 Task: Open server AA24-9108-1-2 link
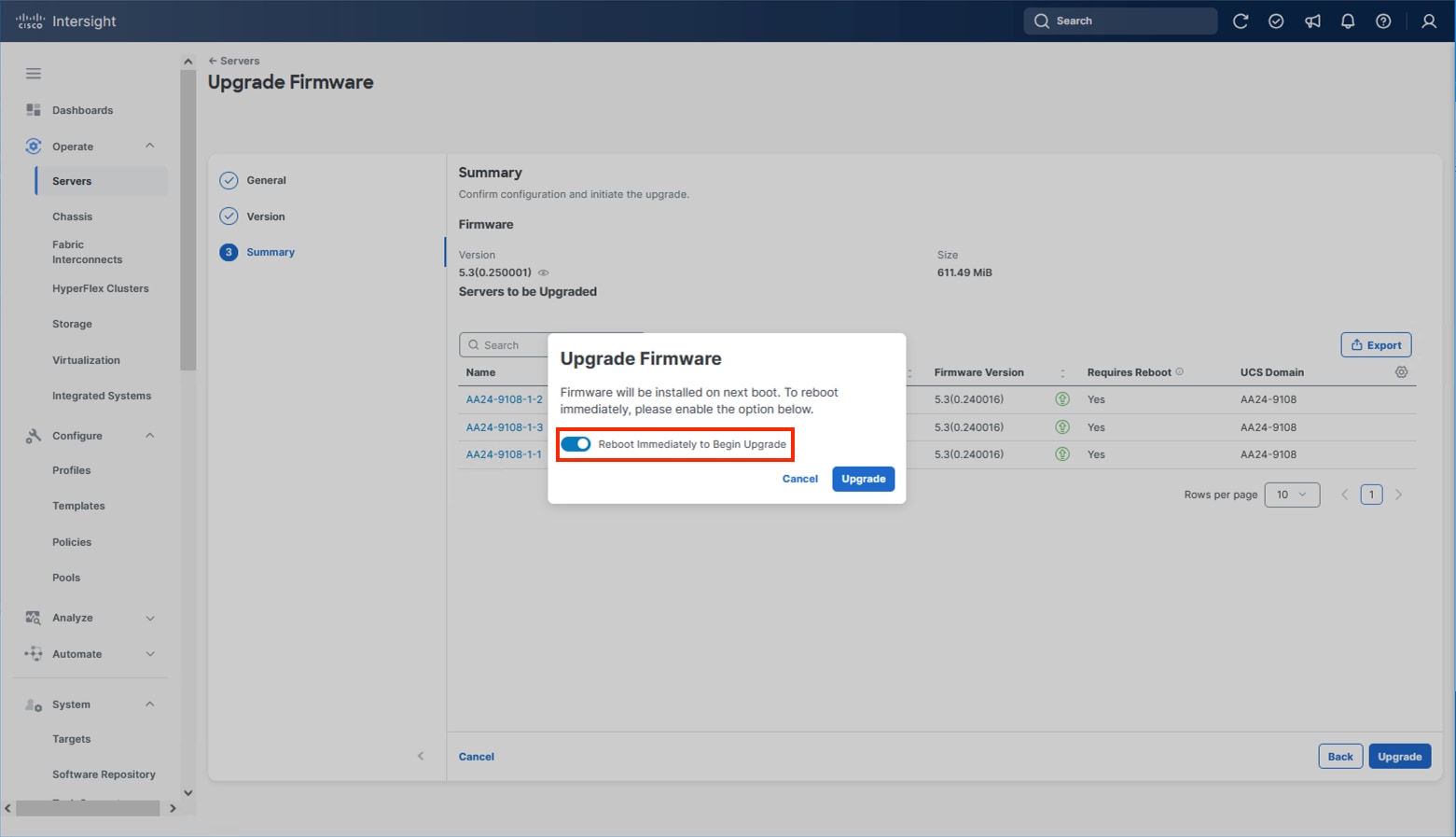505,399
